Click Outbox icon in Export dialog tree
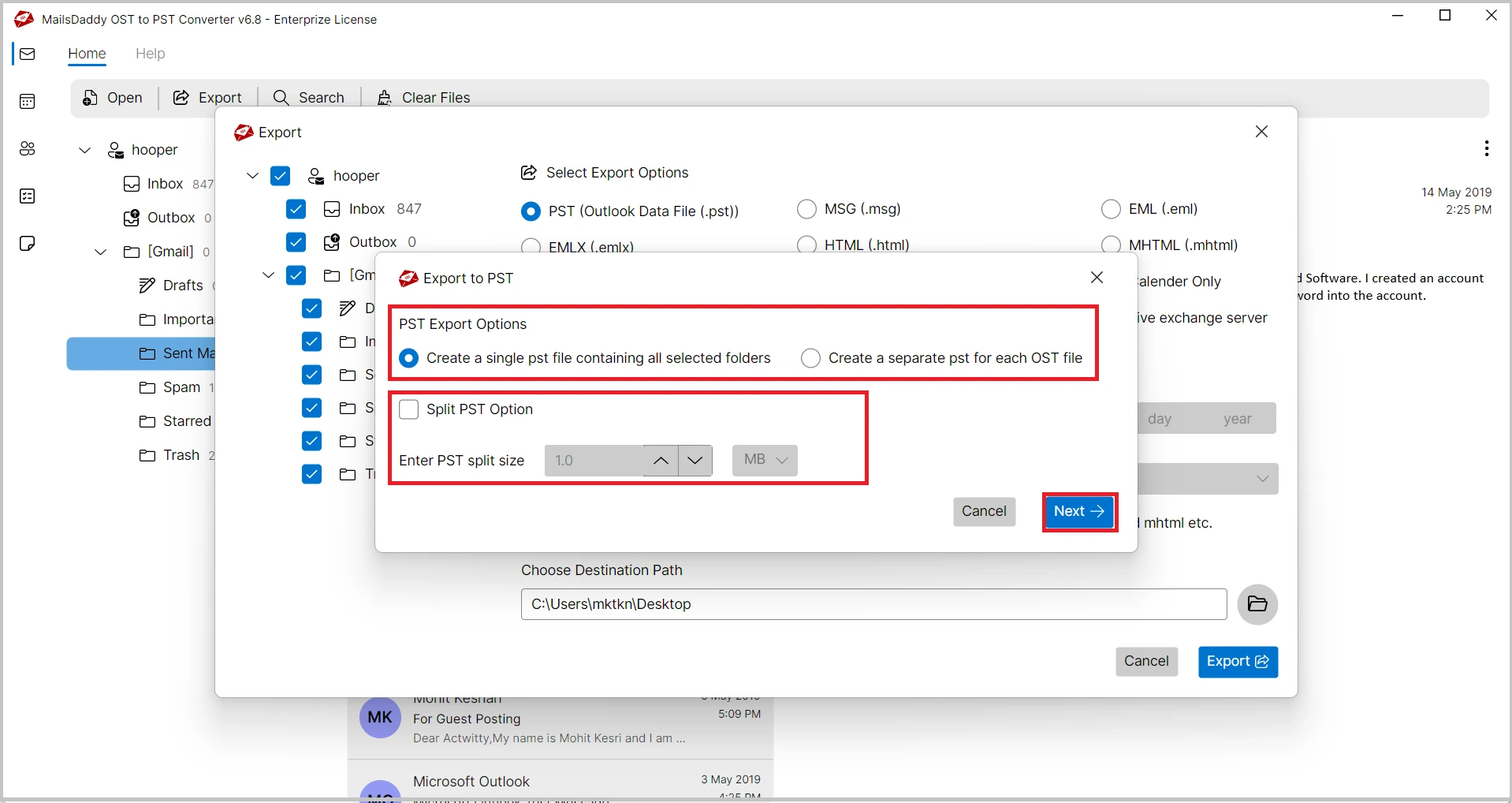The height and width of the screenshot is (803, 1512). click(x=332, y=242)
